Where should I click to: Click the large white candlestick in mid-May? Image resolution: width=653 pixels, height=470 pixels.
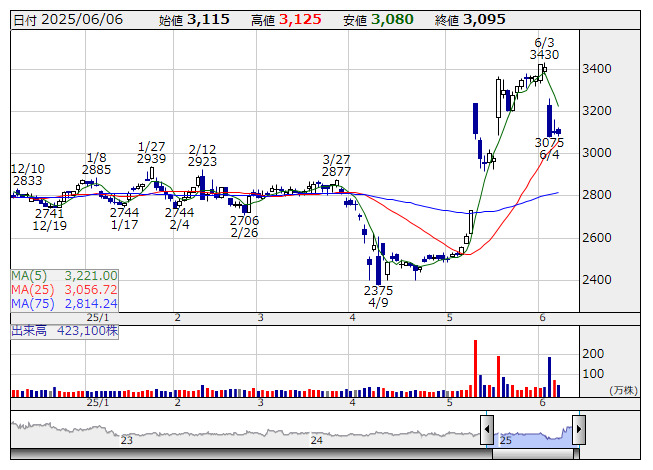[498, 99]
